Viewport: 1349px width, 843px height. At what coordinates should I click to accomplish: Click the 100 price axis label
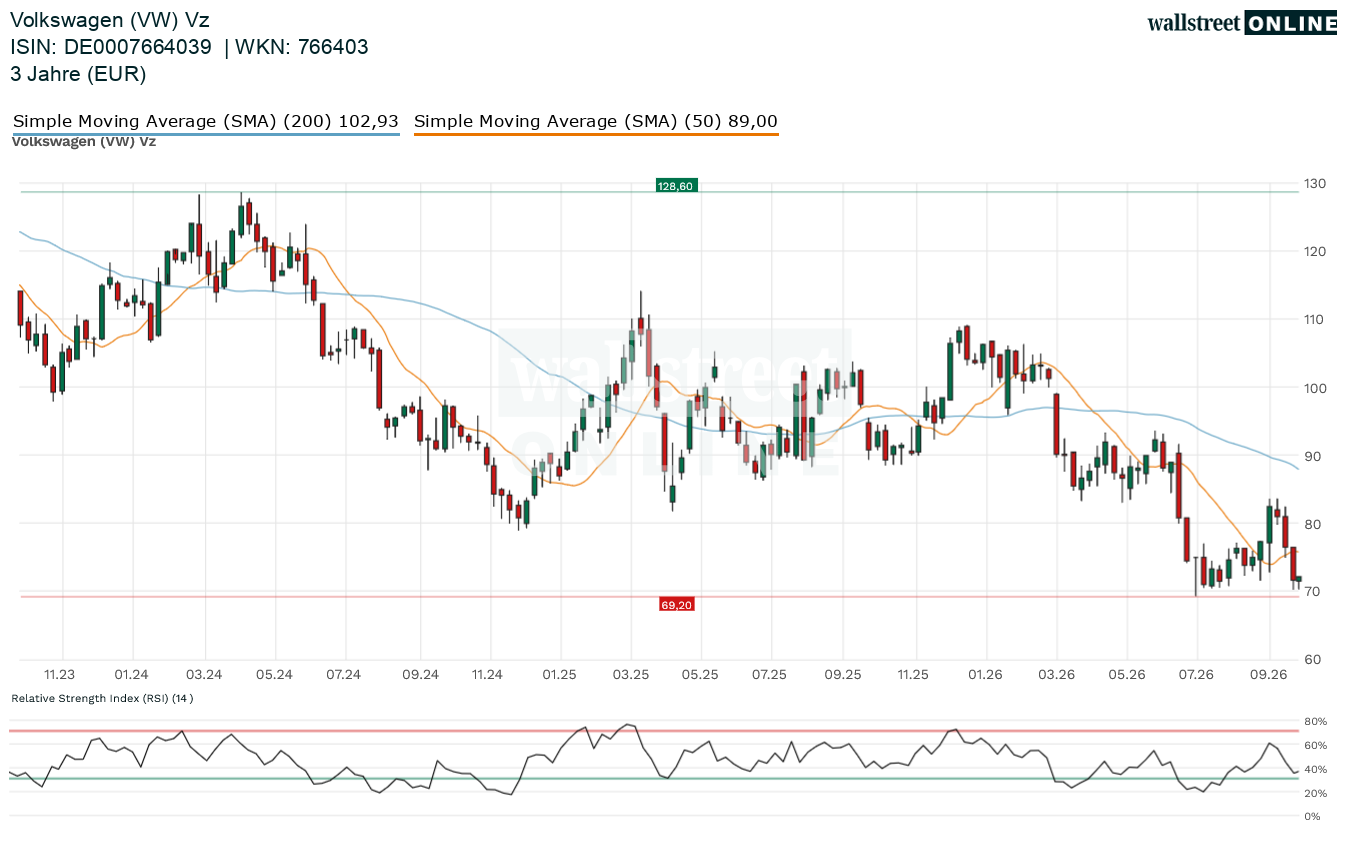1314,388
